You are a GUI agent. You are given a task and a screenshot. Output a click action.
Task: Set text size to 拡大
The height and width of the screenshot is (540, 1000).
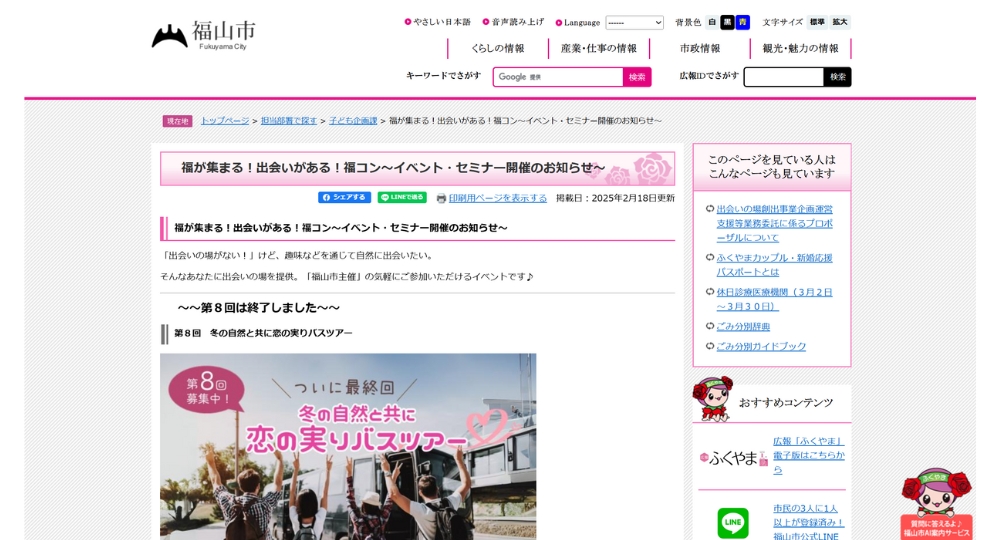(x=840, y=22)
